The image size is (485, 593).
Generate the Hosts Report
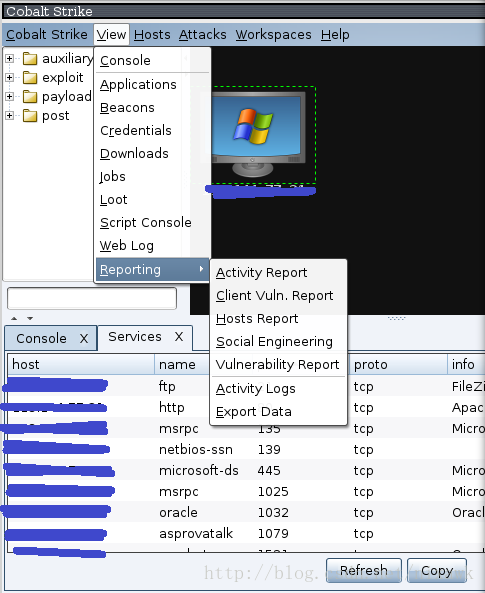(x=278, y=319)
